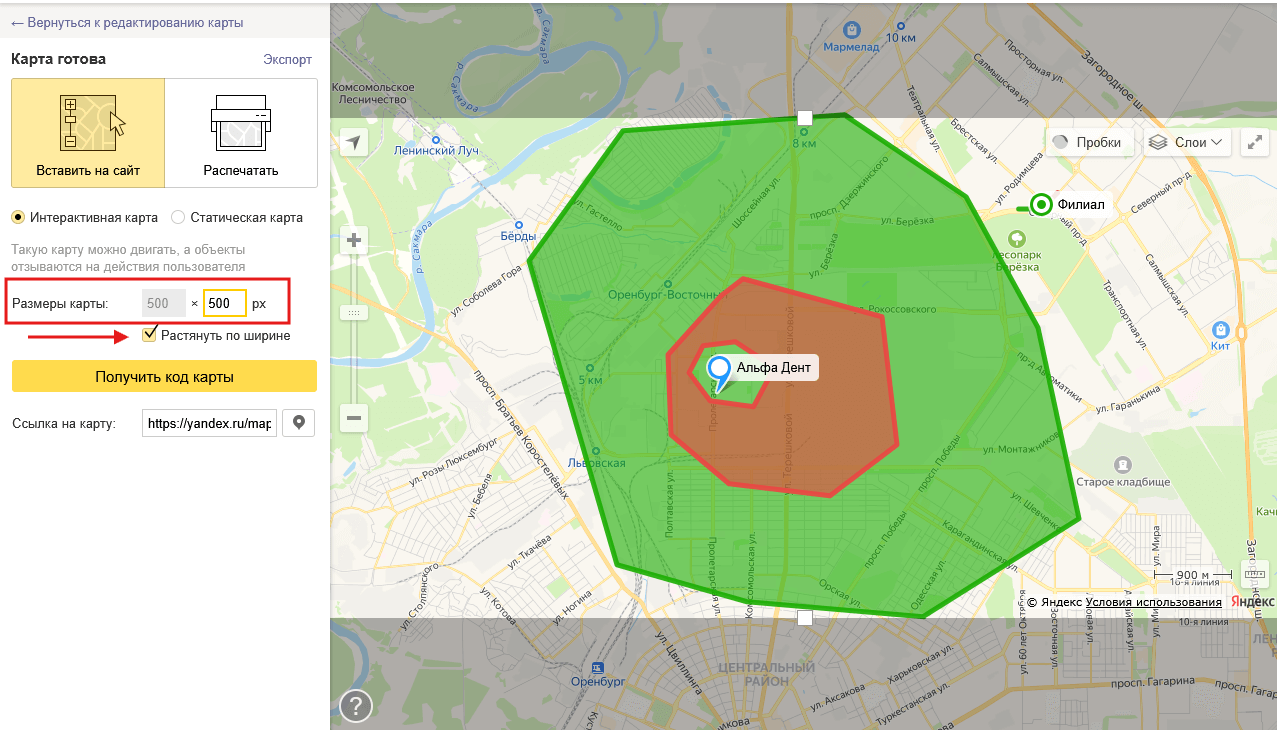Focus the map height input field

coord(225,303)
